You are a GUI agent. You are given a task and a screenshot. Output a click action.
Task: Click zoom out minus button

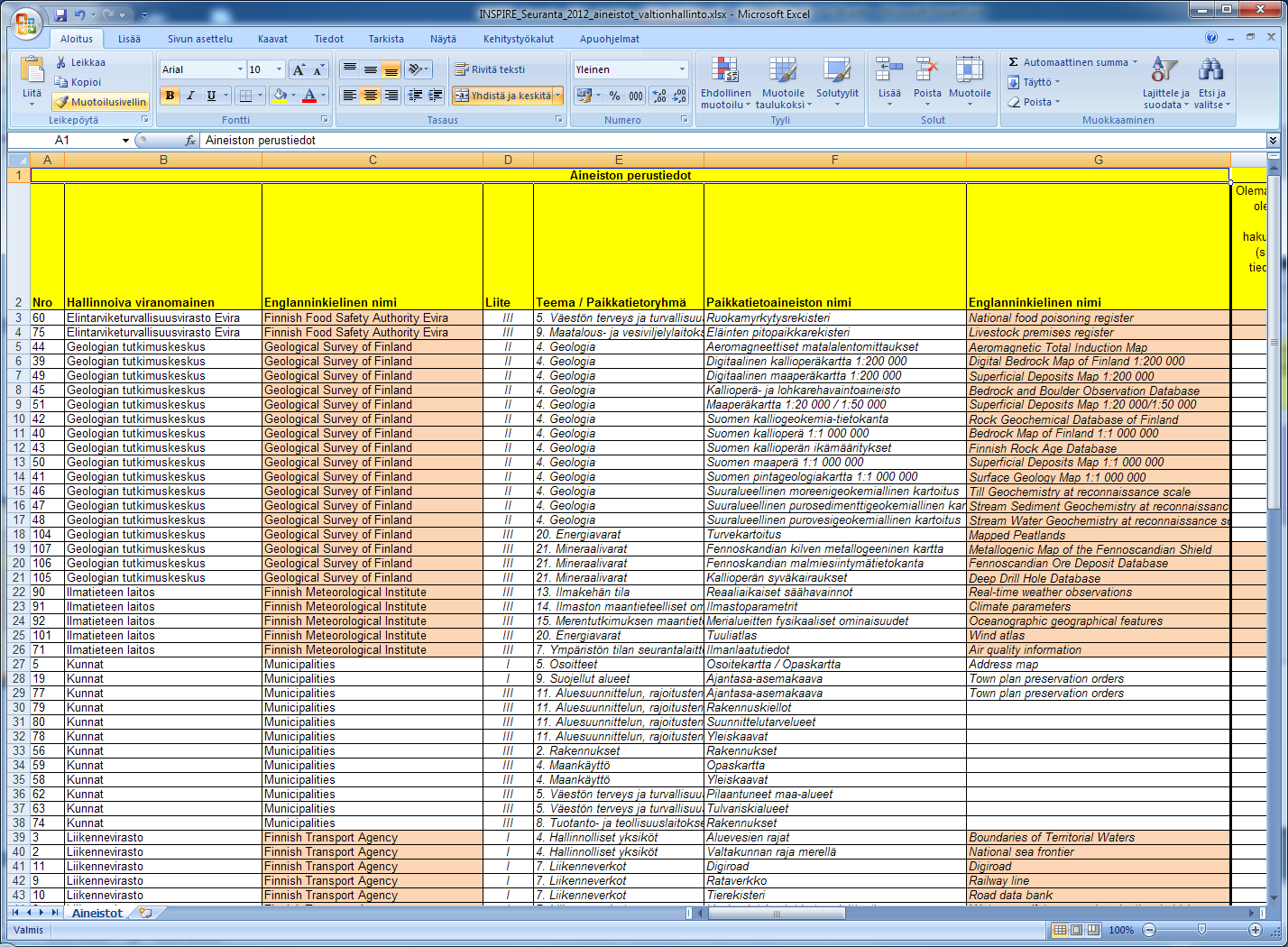tap(1149, 930)
